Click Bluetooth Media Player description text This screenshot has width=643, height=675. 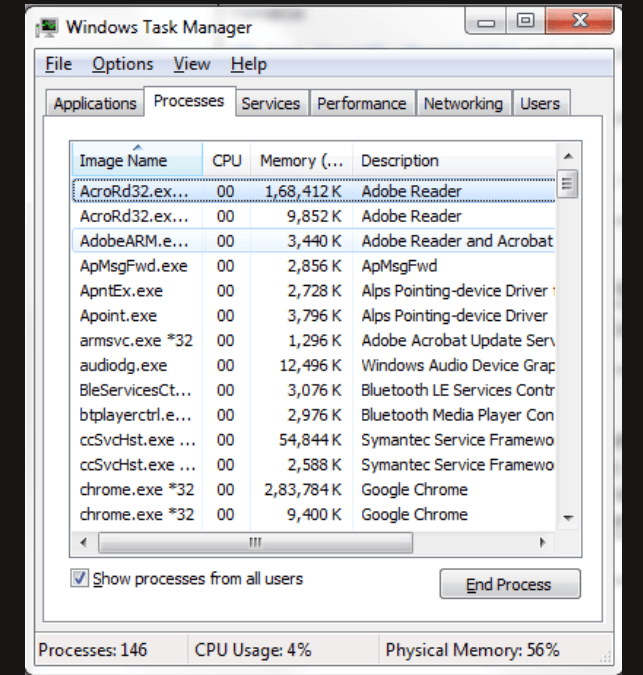click(458, 415)
